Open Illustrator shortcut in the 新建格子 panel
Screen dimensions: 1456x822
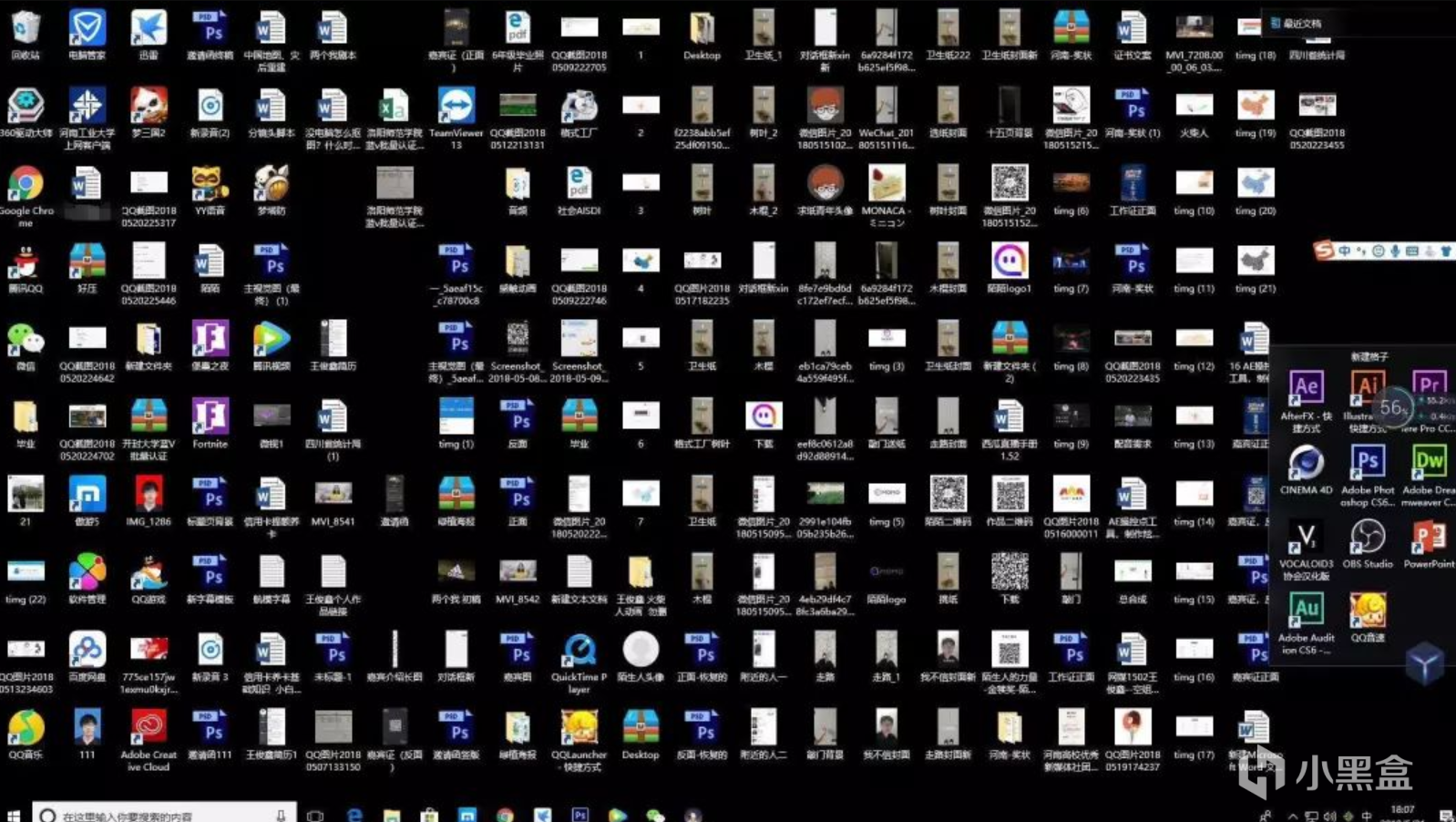(x=1367, y=401)
